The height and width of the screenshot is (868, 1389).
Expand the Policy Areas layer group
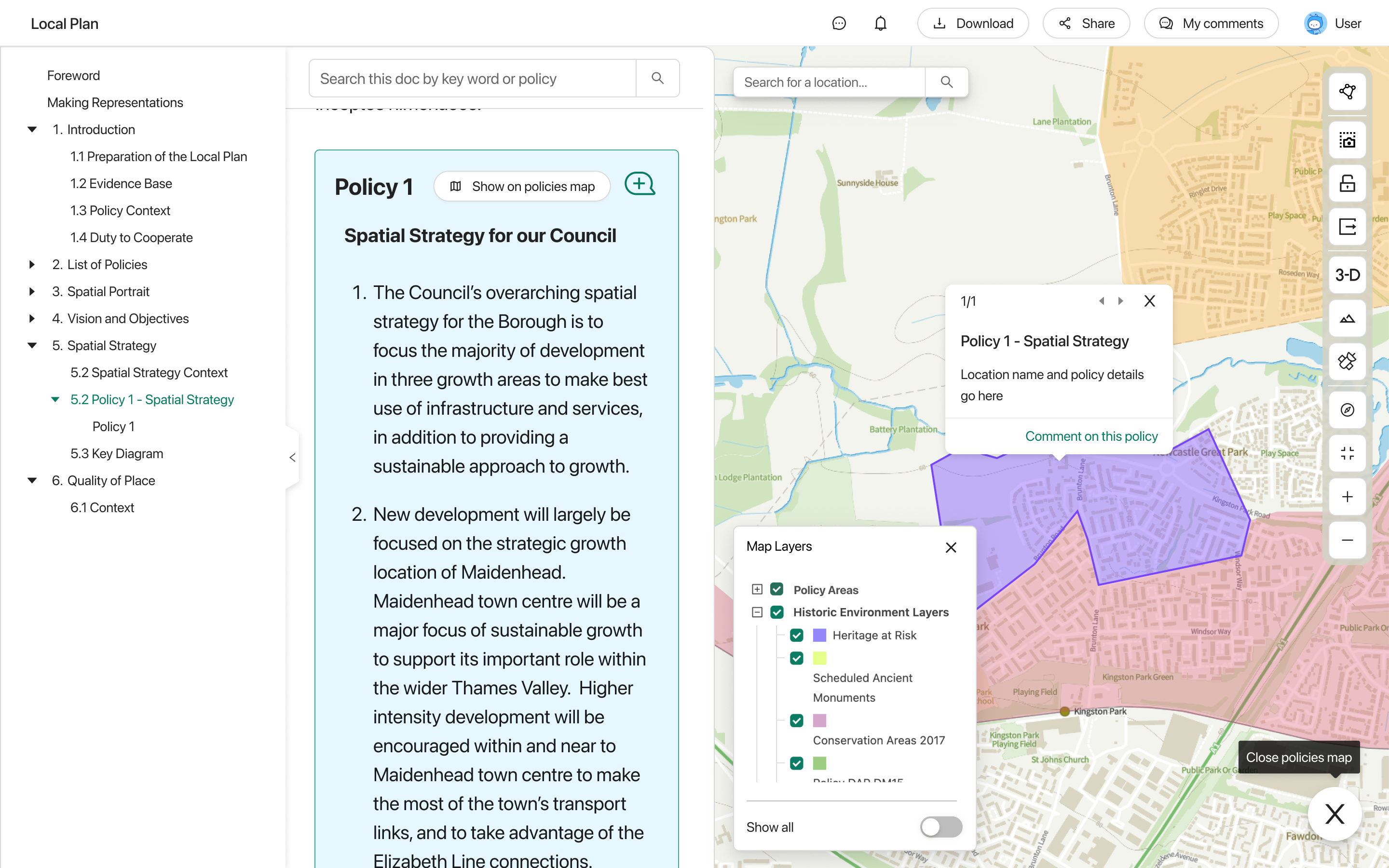(757, 590)
